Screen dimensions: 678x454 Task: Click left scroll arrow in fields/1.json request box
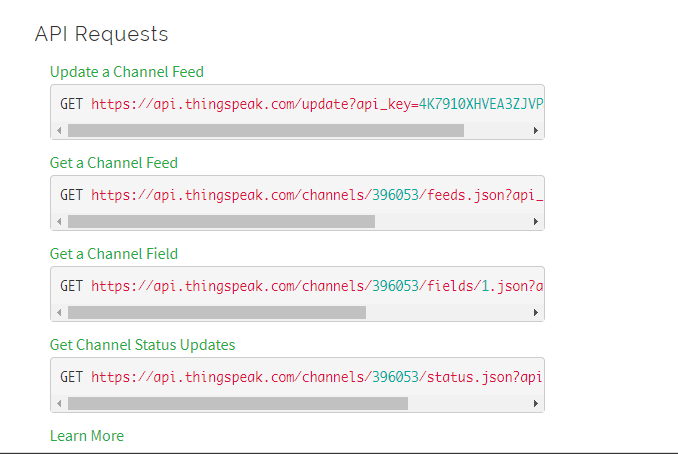click(59, 313)
